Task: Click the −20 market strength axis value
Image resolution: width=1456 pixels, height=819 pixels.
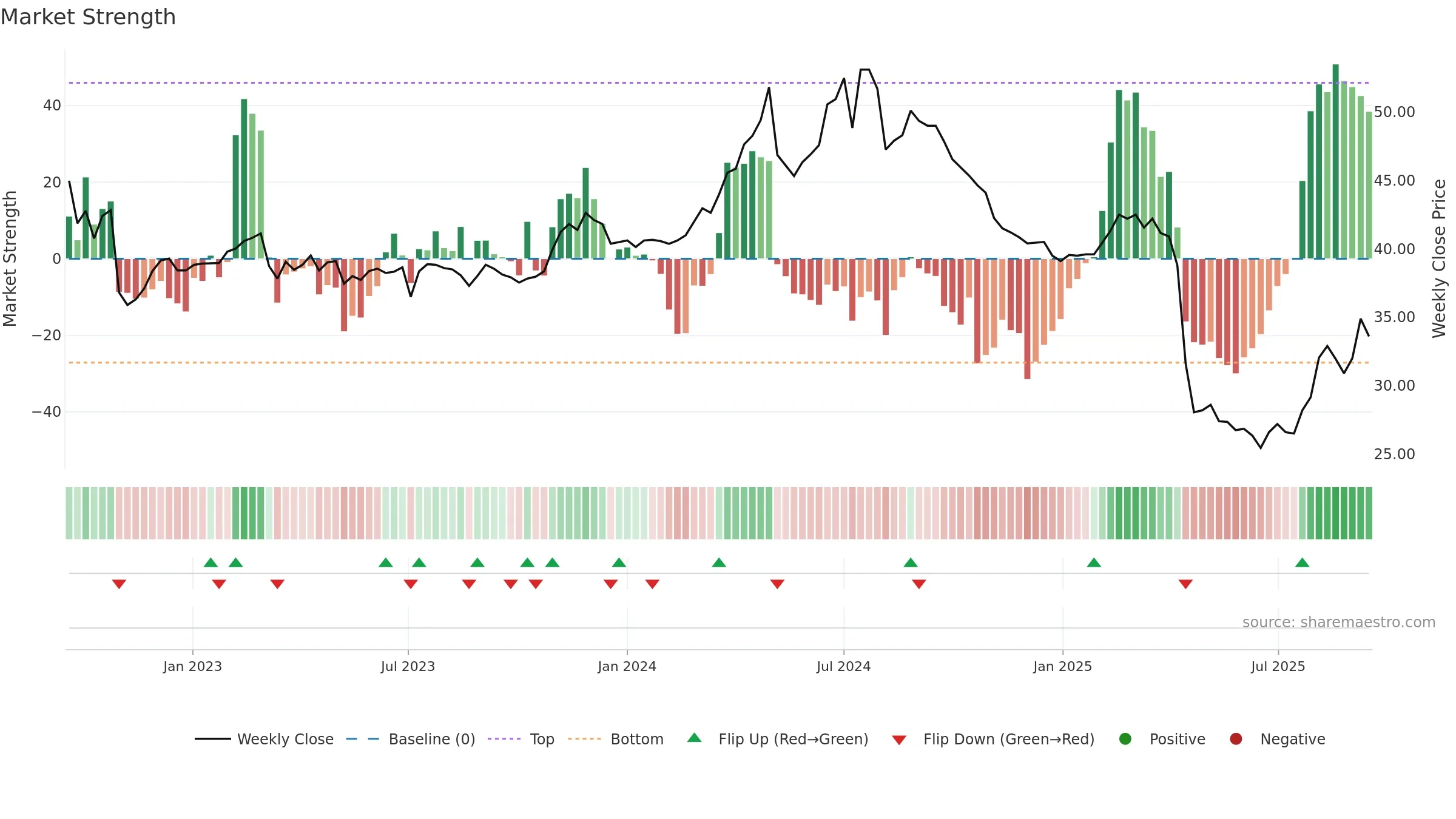Action: click(x=47, y=335)
